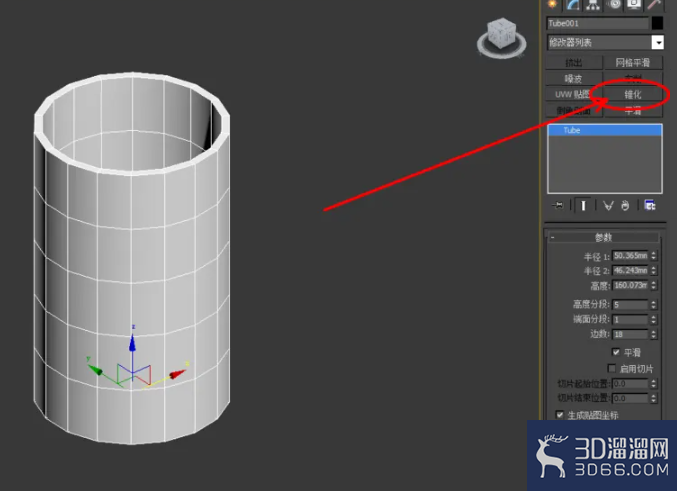Viewport: 677px width, 491px height.
Task: Open the Hierarchy panel tab
Action: click(x=593, y=4)
